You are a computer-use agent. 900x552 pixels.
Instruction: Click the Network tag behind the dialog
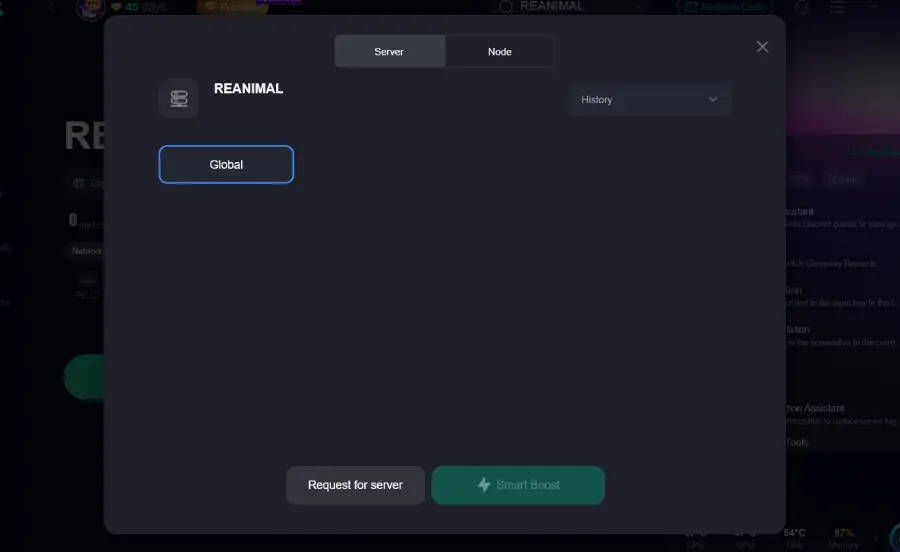tap(85, 251)
